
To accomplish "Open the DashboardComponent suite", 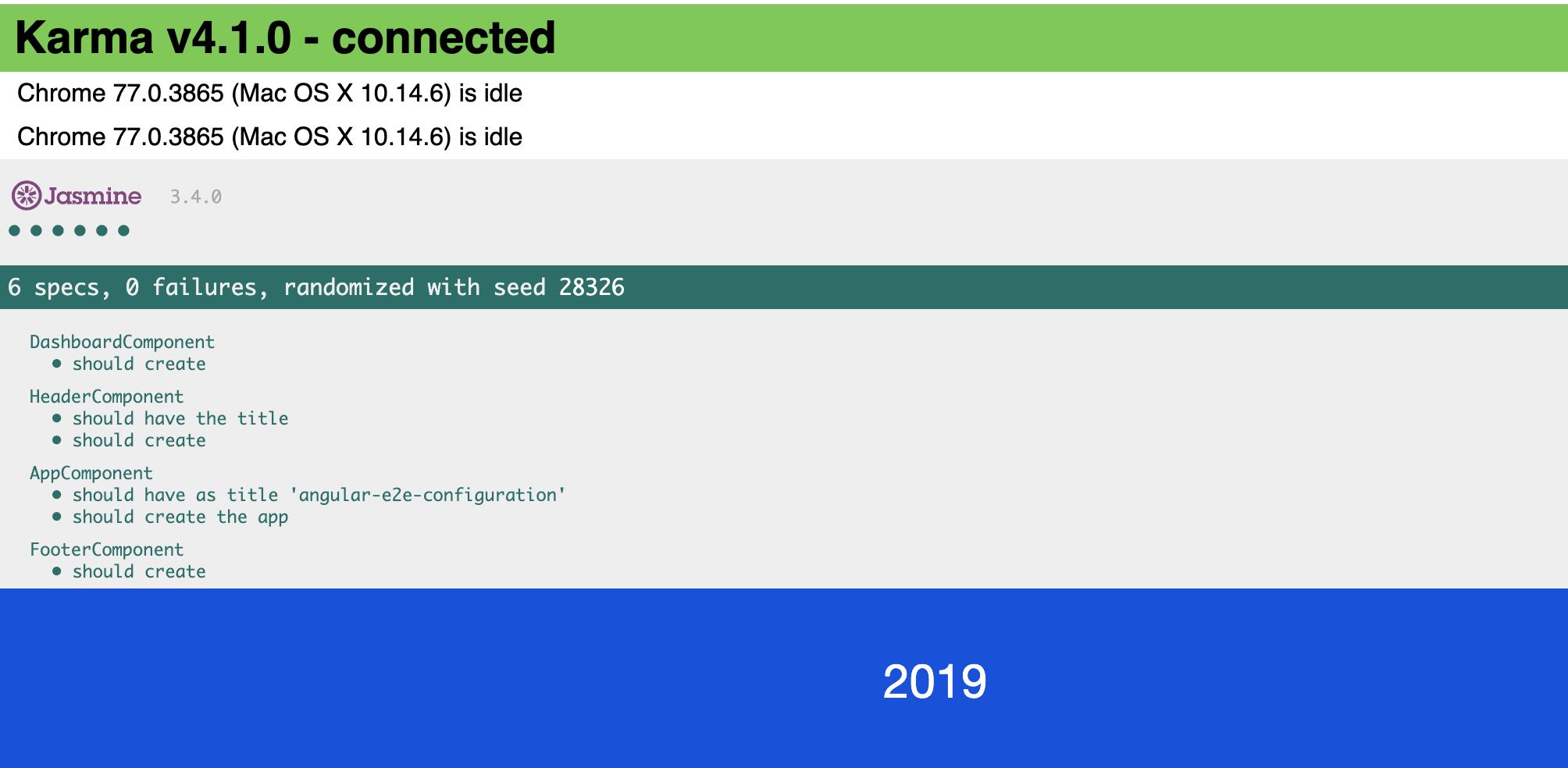I will [x=122, y=341].
